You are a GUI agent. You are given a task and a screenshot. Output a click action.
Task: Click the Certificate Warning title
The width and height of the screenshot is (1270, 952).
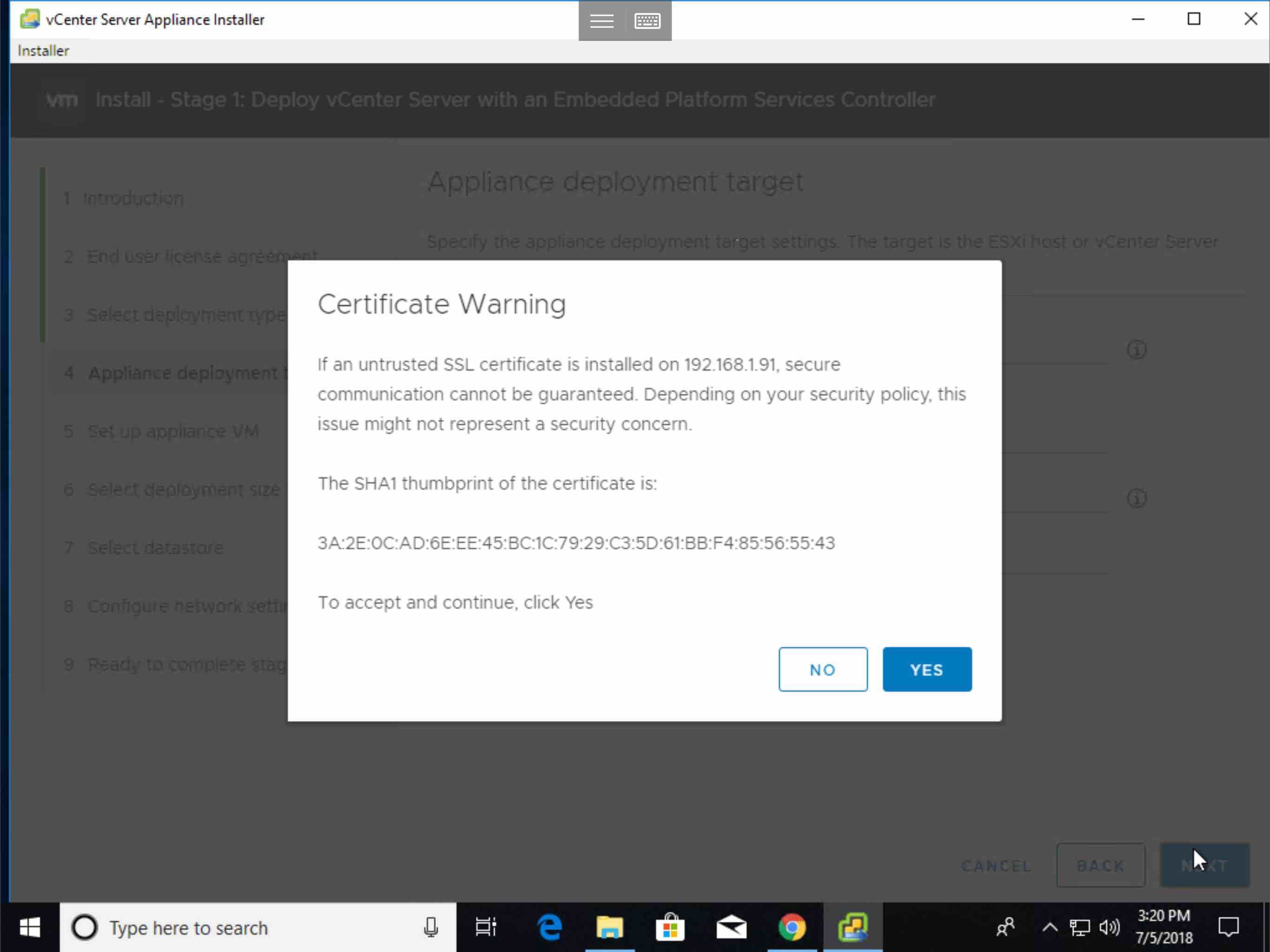click(442, 304)
